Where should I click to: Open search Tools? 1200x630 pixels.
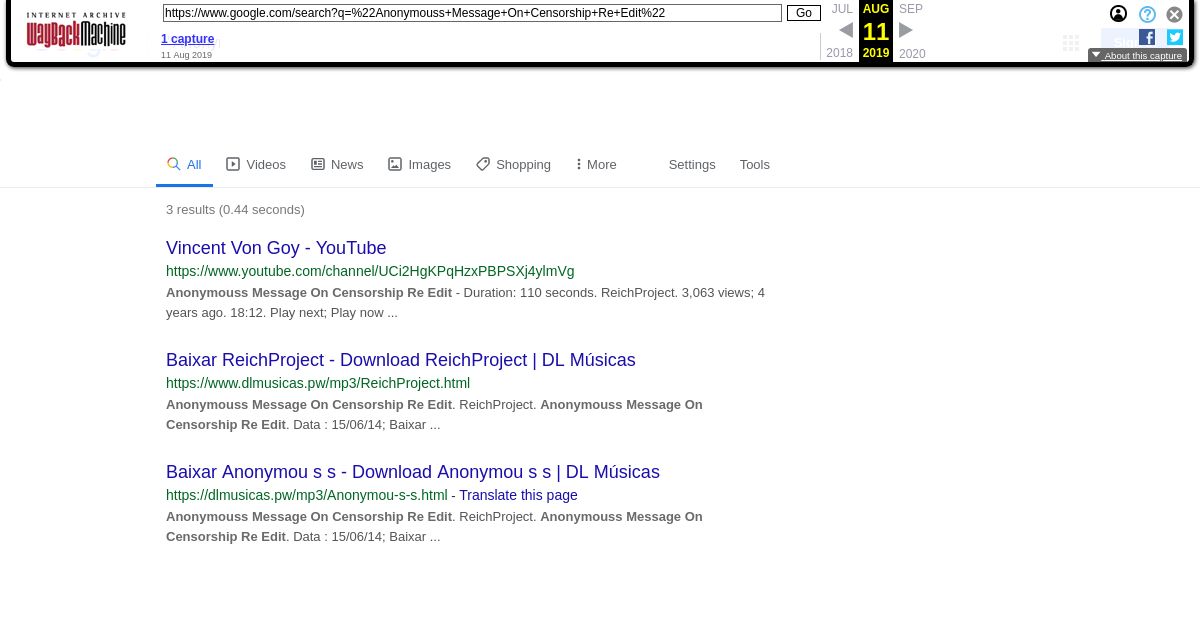tap(755, 164)
